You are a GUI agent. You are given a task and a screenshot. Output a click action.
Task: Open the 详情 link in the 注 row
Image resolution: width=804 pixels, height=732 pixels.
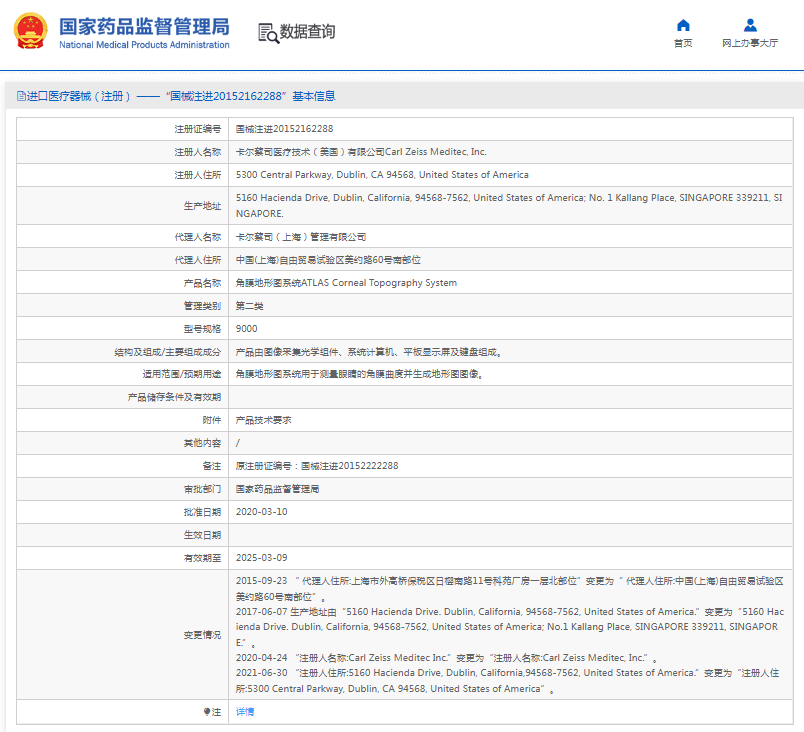[243, 711]
